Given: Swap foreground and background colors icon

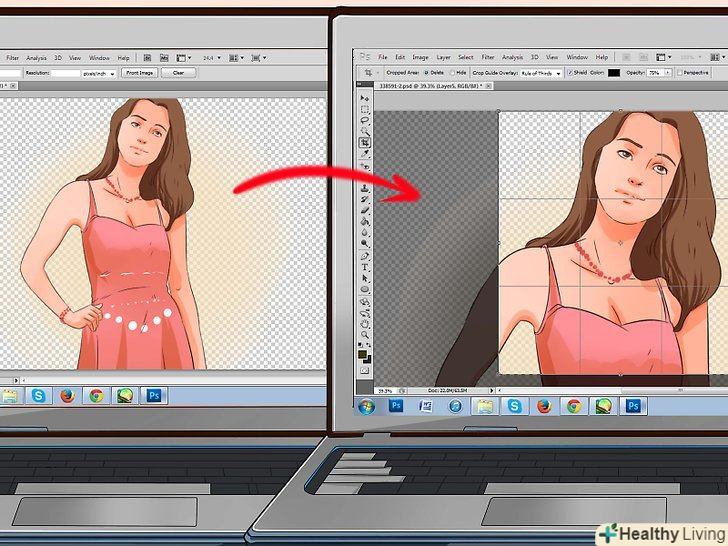Looking at the screenshot, I should (369, 345).
